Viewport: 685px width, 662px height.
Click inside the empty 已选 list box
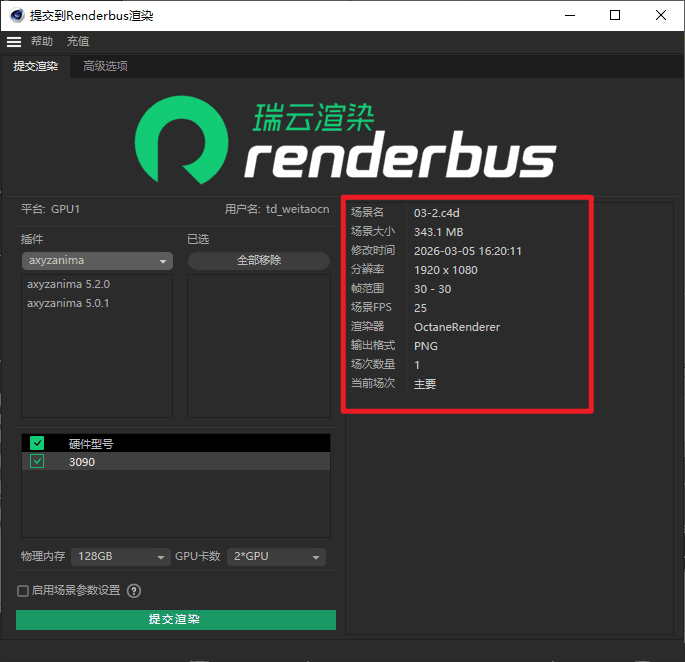[x=259, y=346]
